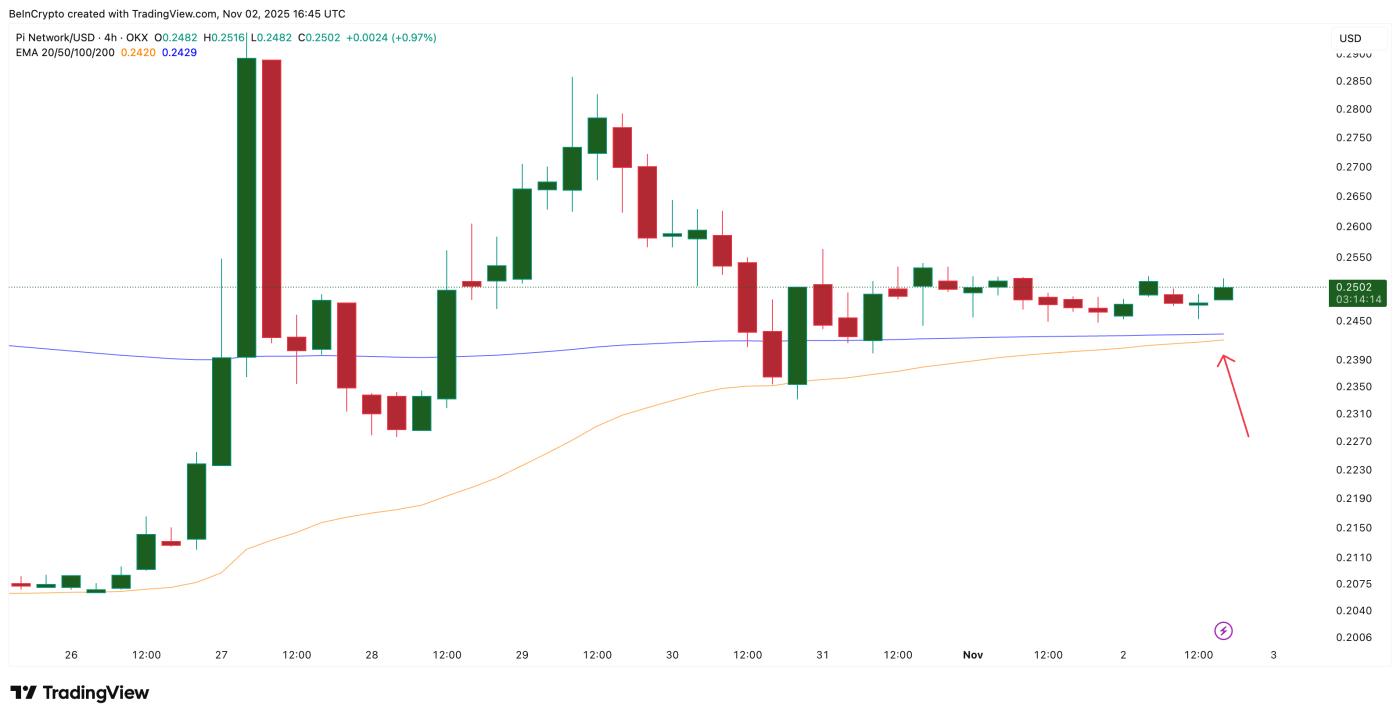Click the TradingView logo

point(79,693)
